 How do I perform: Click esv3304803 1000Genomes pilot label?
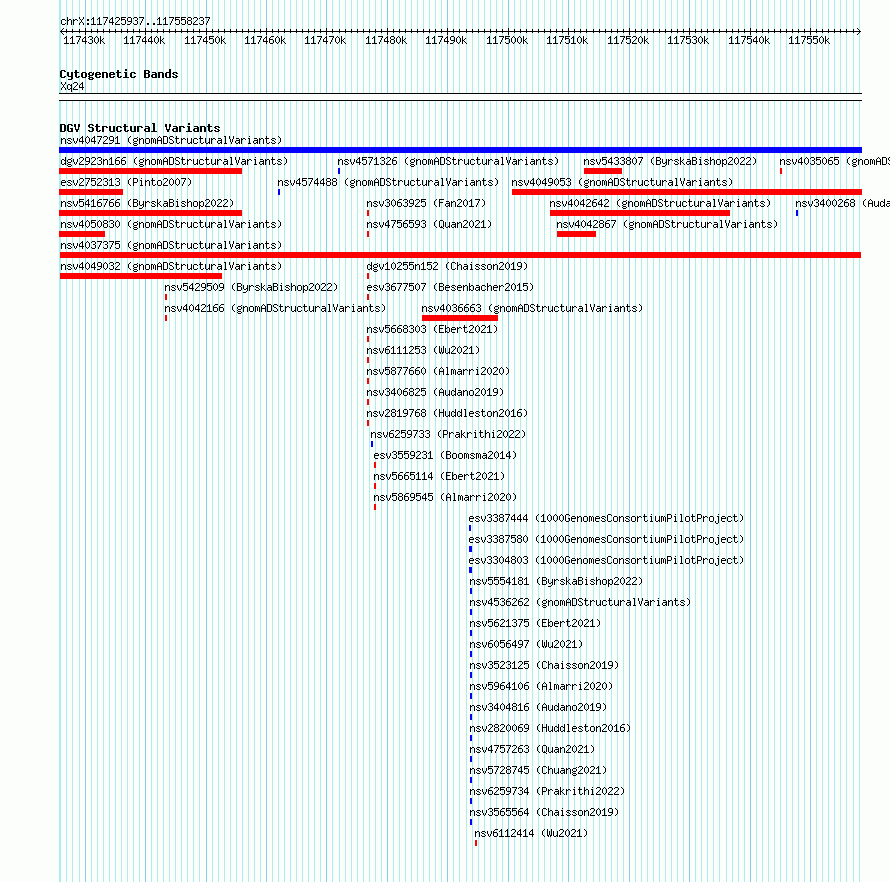point(606,560)
